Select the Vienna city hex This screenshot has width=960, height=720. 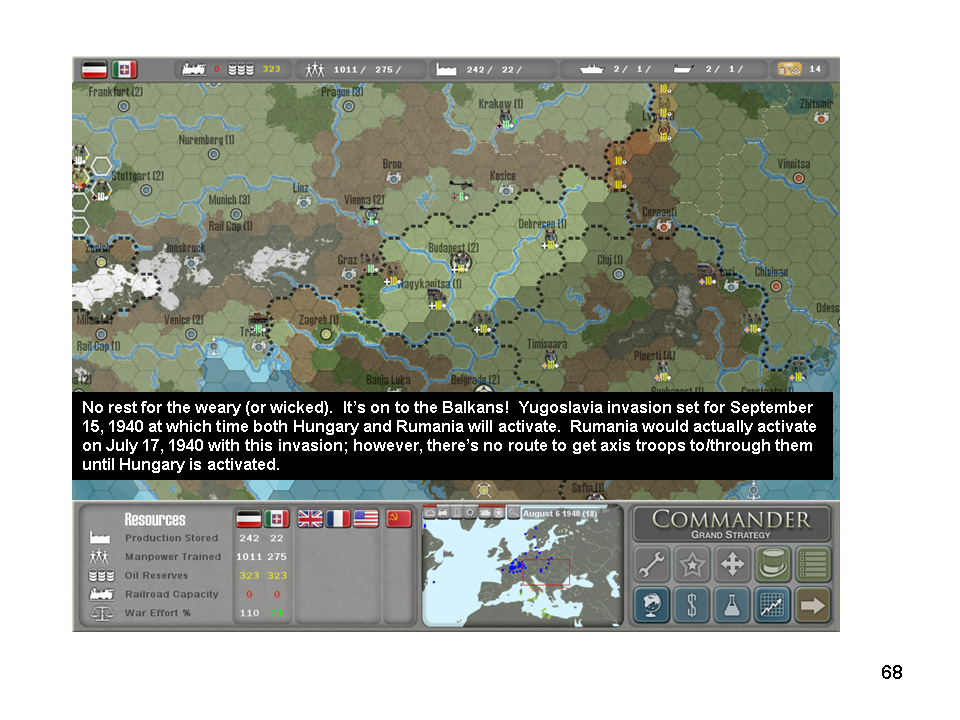coord(372,214)
